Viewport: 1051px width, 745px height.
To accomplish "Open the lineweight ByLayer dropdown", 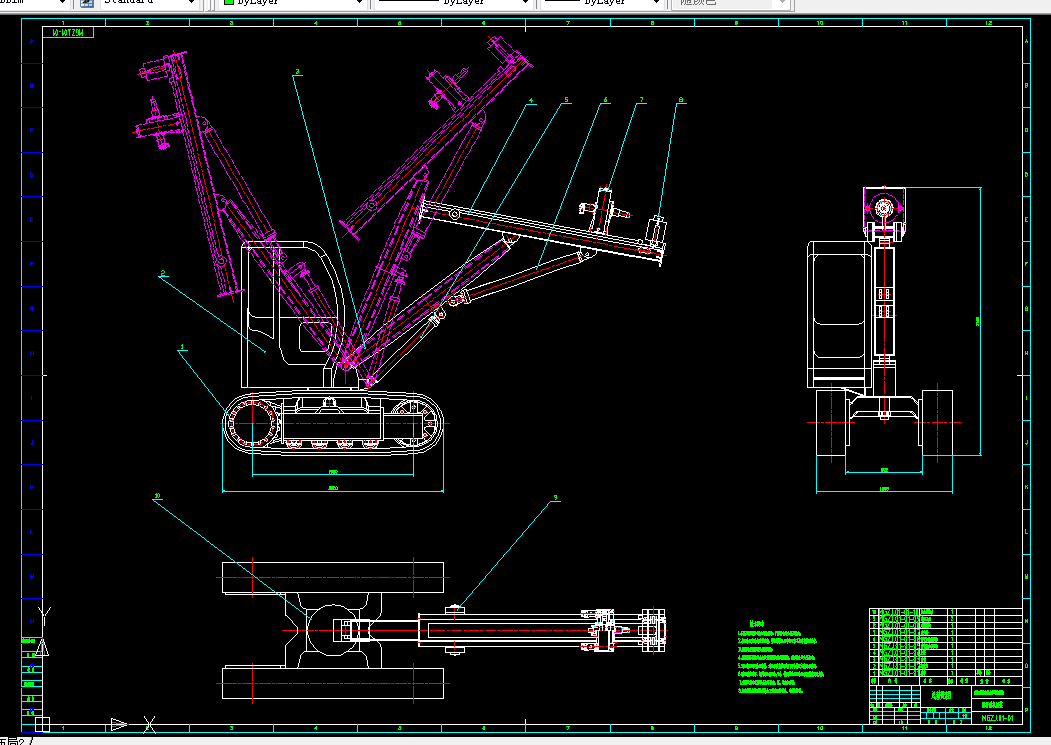I will pyautogui.click(x=602, y=3).
